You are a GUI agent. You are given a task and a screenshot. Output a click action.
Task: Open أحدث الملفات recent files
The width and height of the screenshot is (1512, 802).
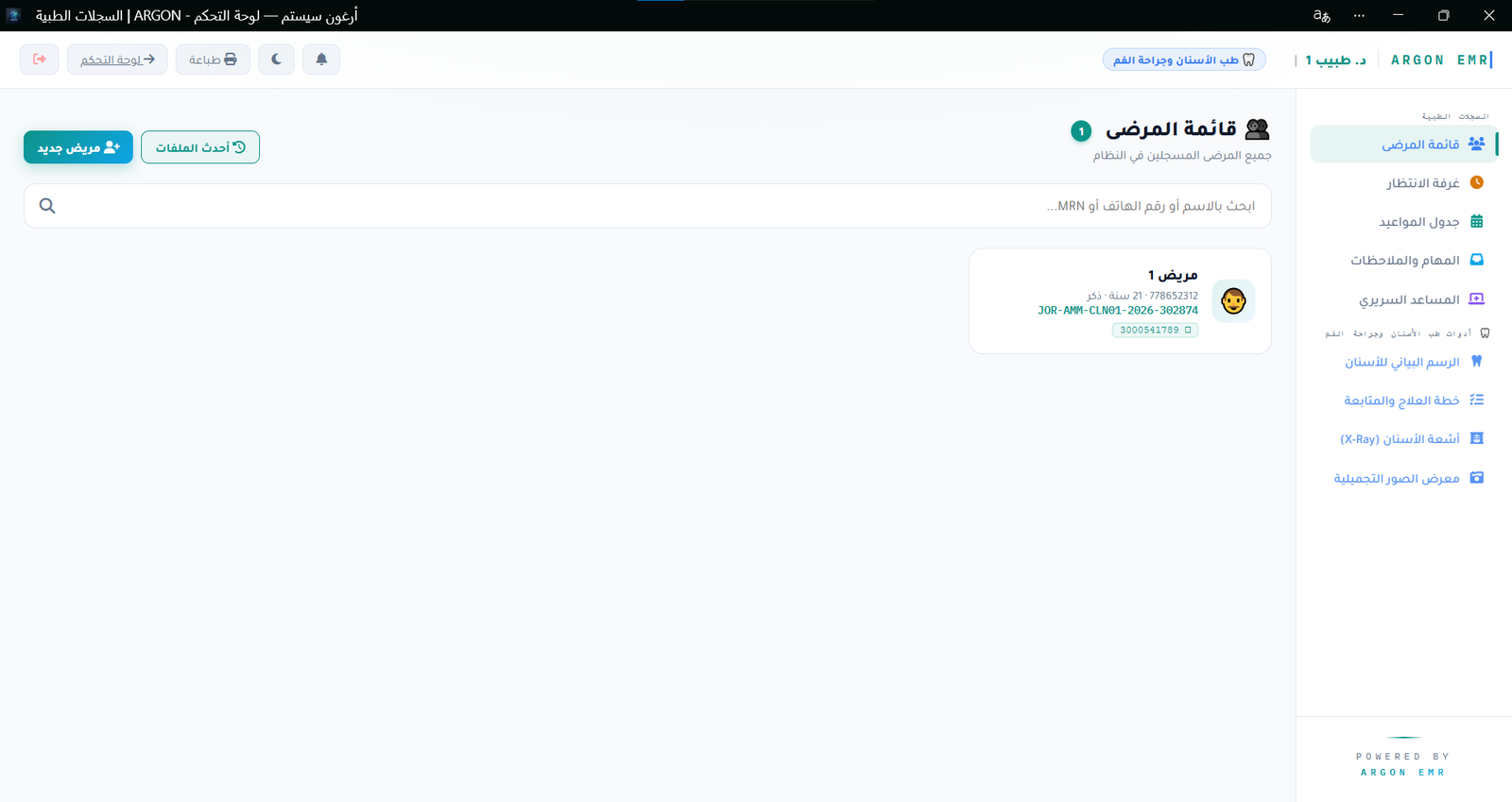pos(200,147)
